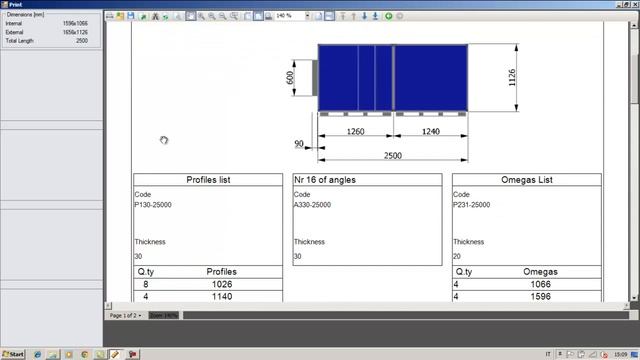Click the '600' dimension label
Viewport: 640px width, 360px height.
click(x=290, y=78)
